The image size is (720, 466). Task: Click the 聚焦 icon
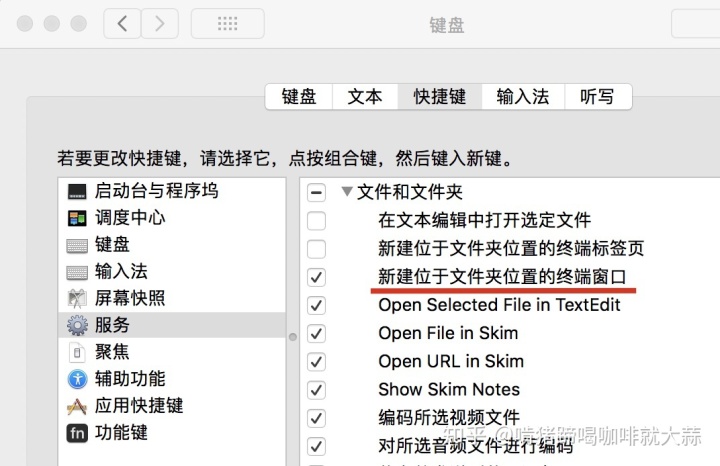[x=77, y=353]
